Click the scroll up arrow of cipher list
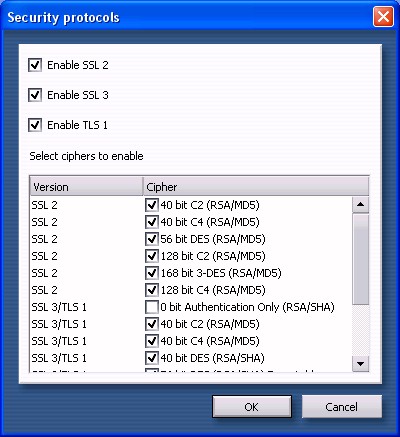400x437 pixels. coord(360,205)
